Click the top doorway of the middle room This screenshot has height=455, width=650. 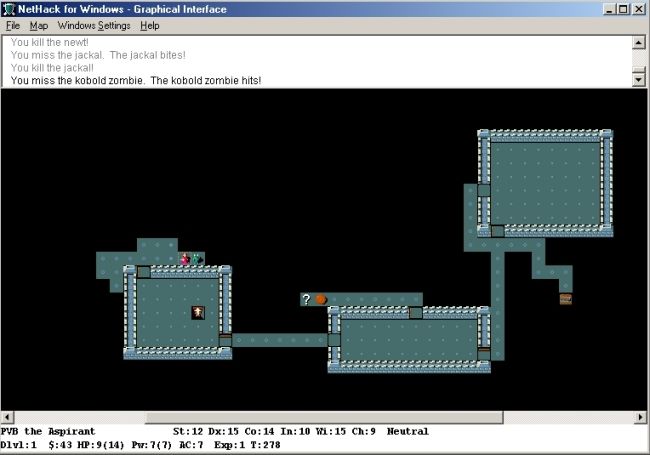(416, 312)
